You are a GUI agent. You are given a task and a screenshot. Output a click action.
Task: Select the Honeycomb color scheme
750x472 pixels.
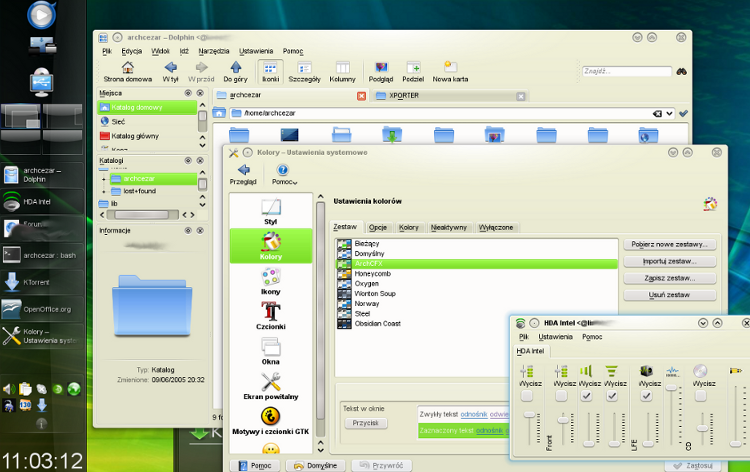[x=476, y=274]
